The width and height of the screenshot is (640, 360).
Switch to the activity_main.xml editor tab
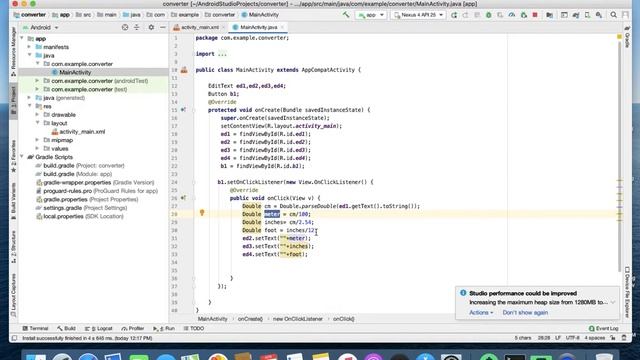tap(199, 27)
